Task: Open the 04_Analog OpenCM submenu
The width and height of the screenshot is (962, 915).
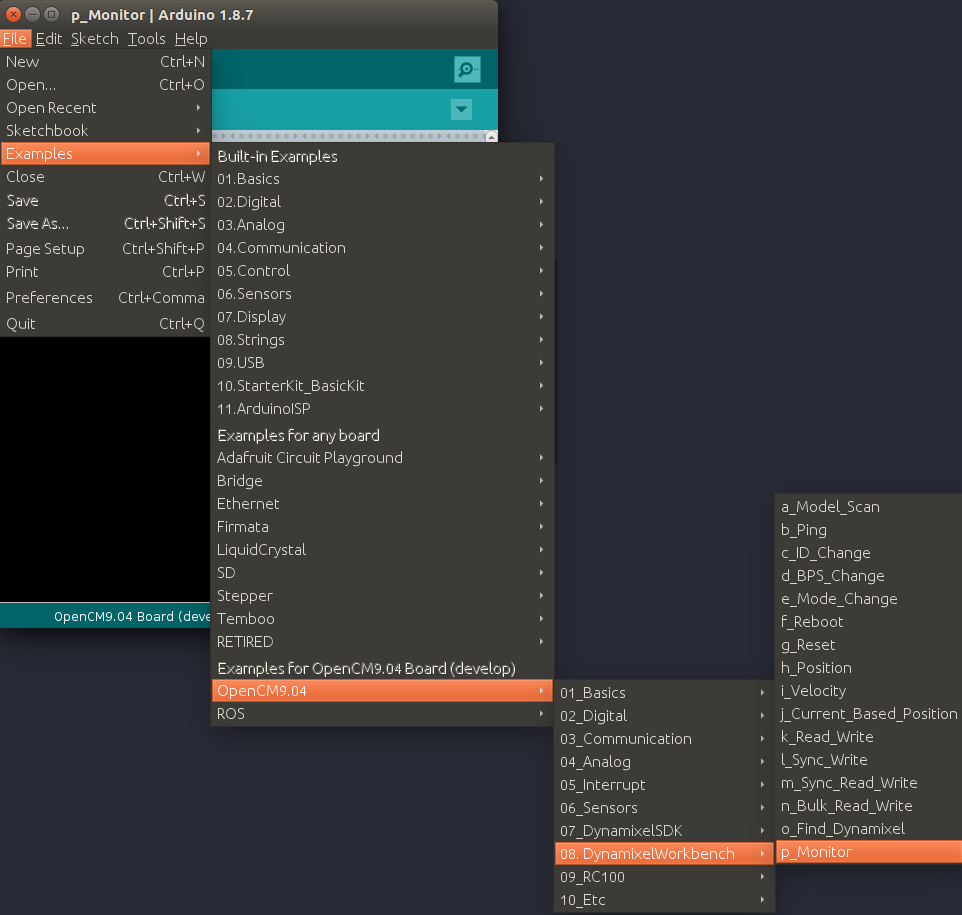Action: [x=664, y=762]
